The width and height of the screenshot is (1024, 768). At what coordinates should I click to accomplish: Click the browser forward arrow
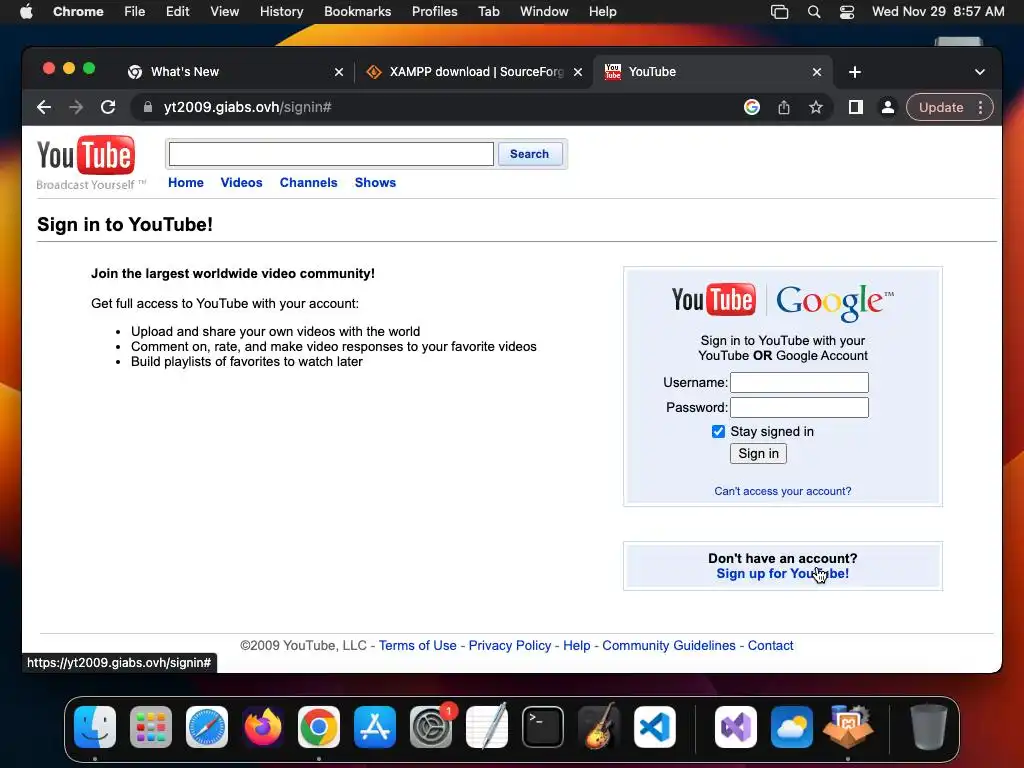pos(76,107)
